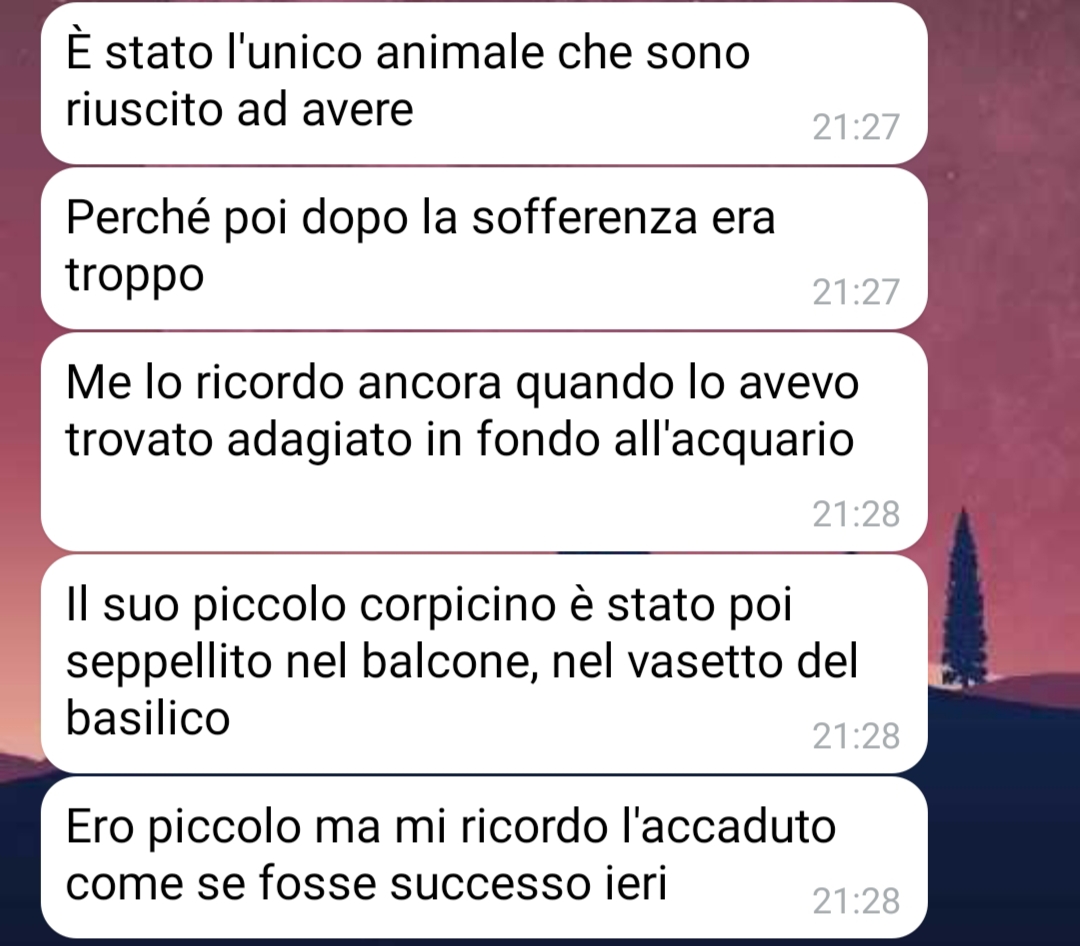Tap the 'Perché poi dopo la sofferenza' message

[484, 248]
